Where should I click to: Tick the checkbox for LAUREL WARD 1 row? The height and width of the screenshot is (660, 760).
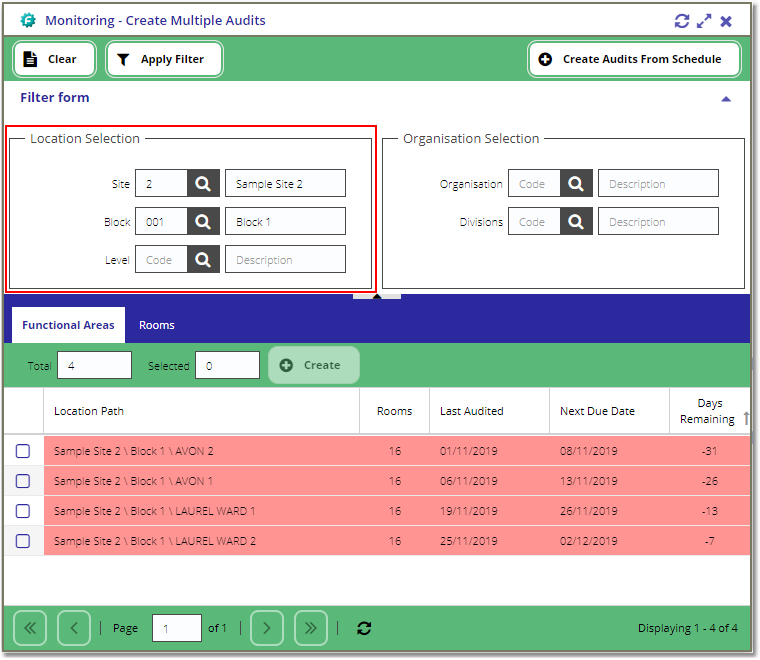[x=23, y=511]
